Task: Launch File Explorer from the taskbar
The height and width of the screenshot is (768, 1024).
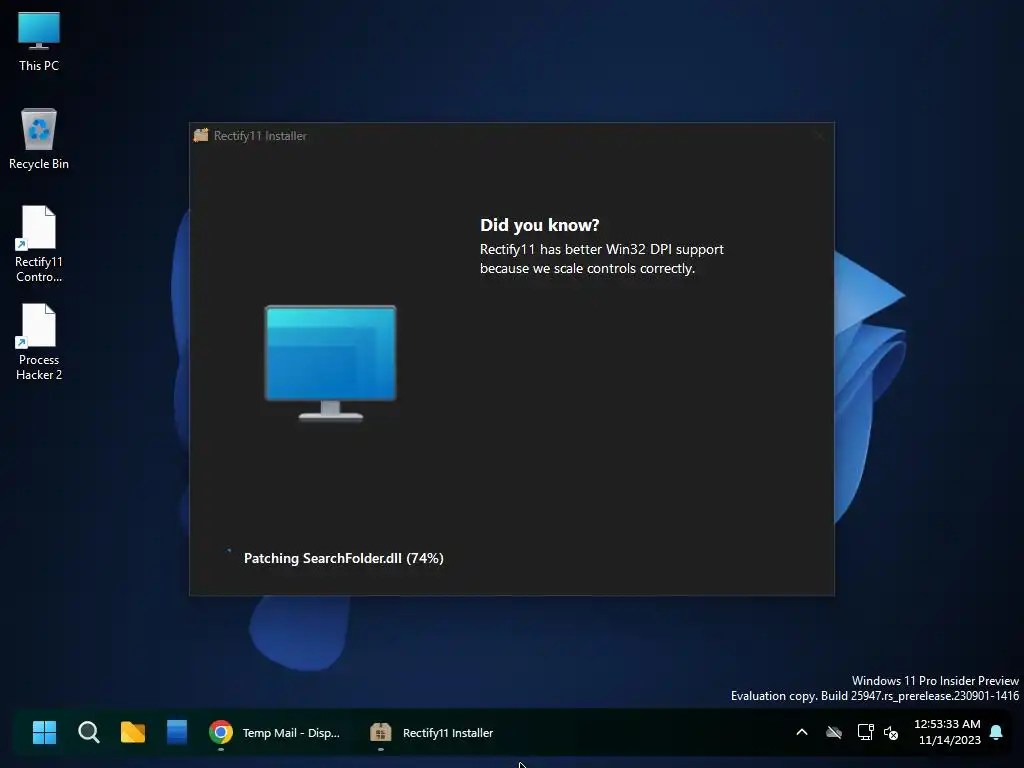Action: pos(133,732)
